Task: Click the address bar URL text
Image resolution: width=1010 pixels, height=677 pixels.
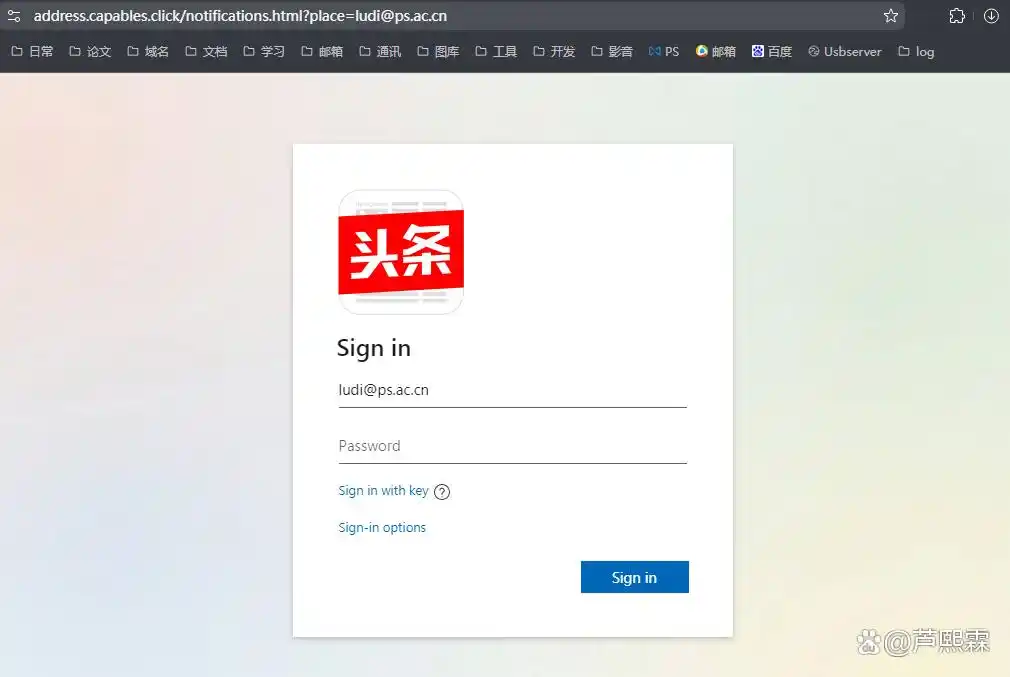Action: tap(240, 16)
